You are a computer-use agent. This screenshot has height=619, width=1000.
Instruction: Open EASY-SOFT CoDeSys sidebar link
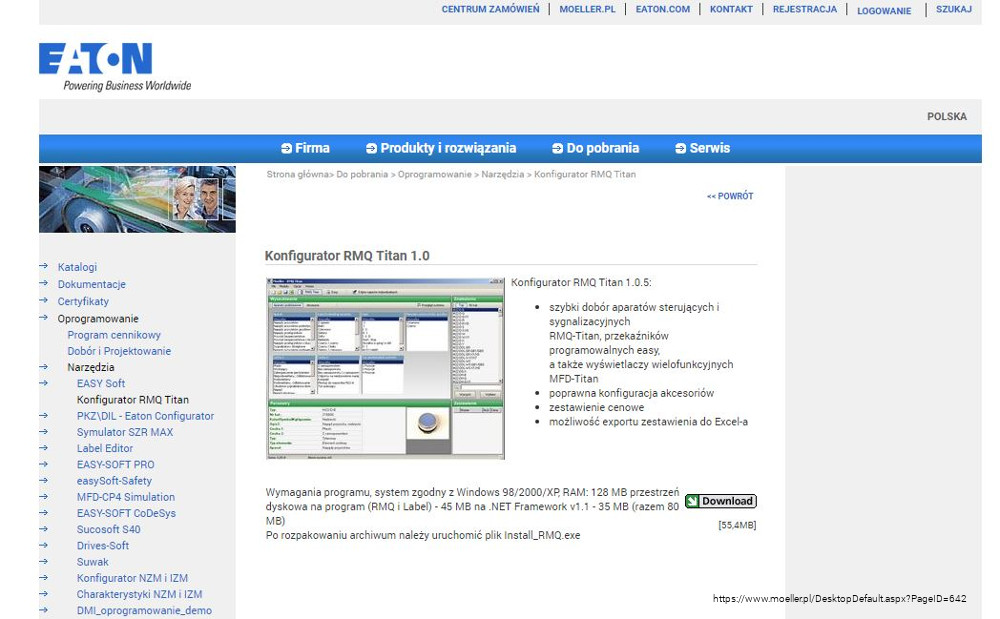pyautogui.click(x=126, y=513)
